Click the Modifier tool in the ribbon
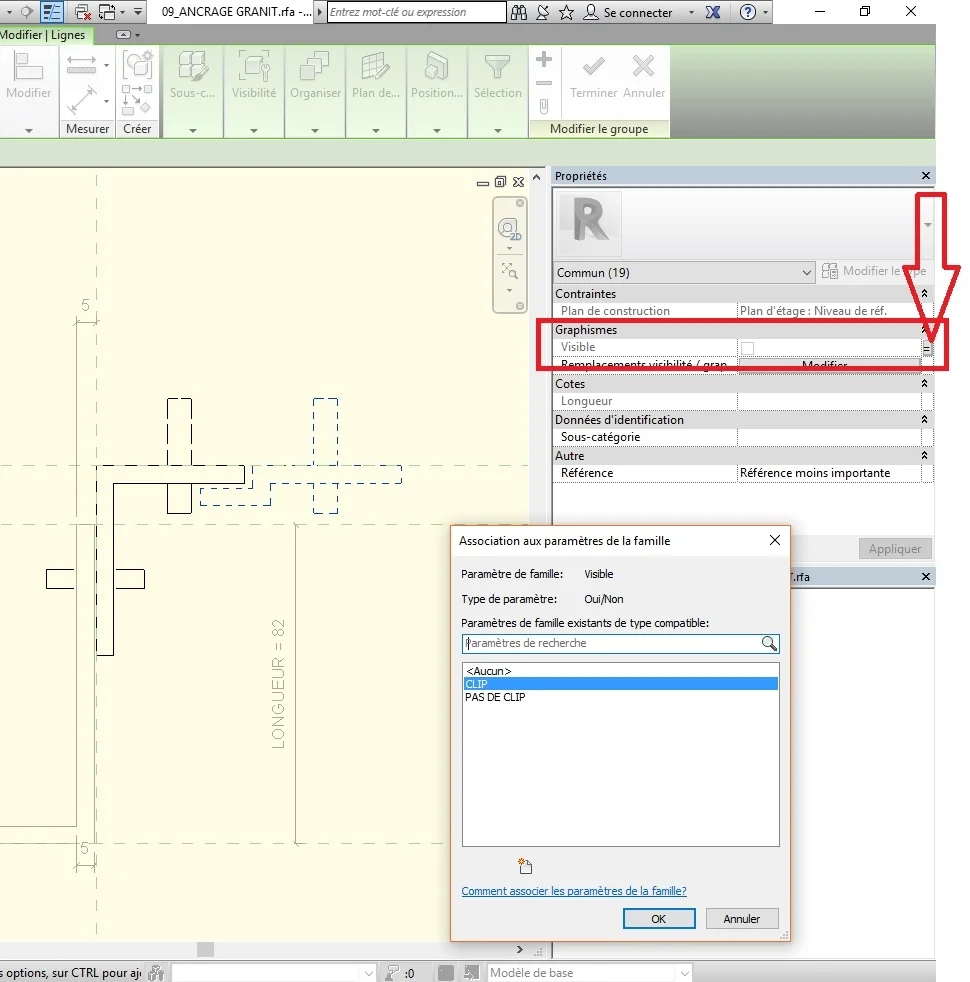 pos(28,75)
